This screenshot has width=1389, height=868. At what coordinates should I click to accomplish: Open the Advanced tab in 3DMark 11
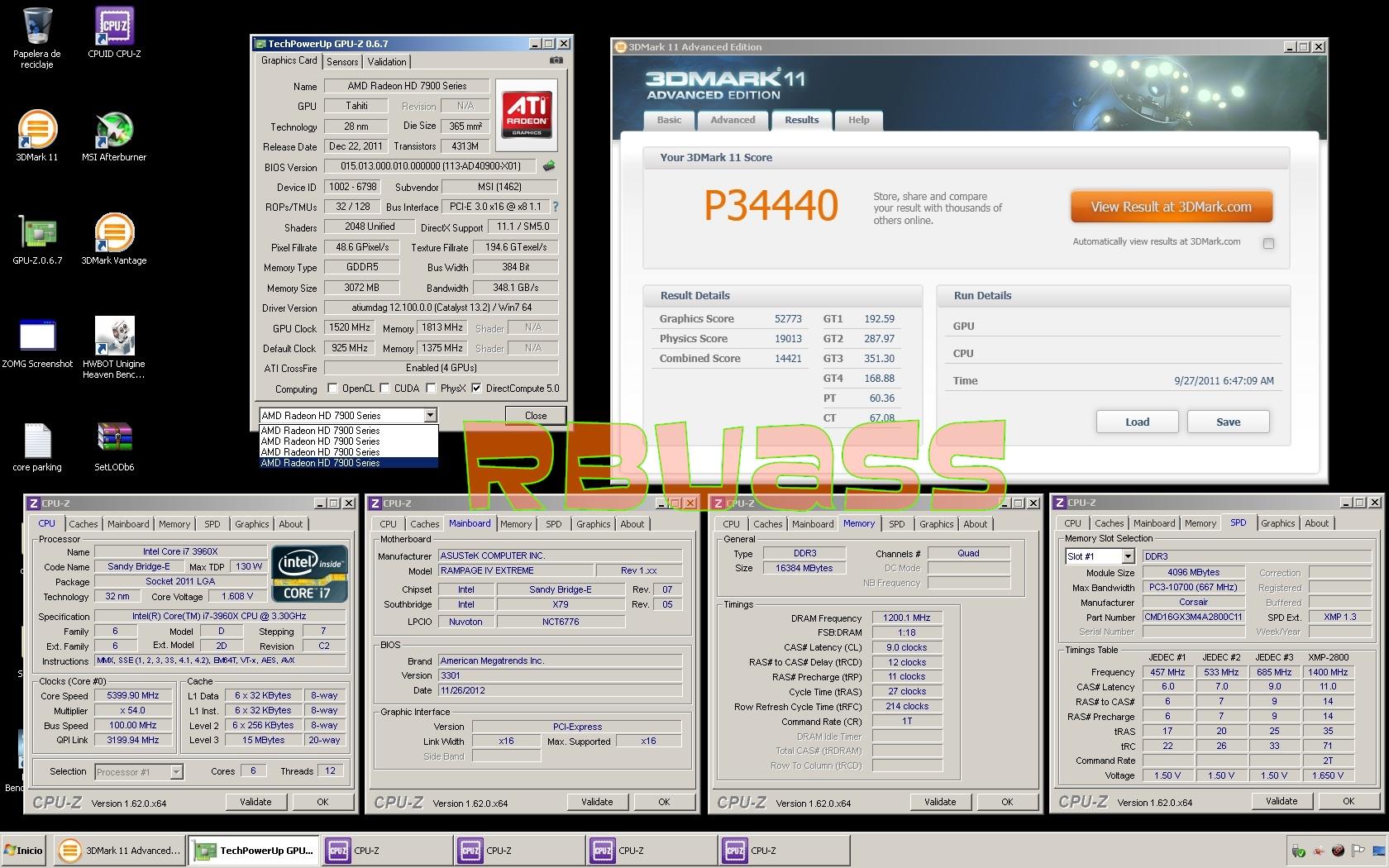tap(733, 120)
